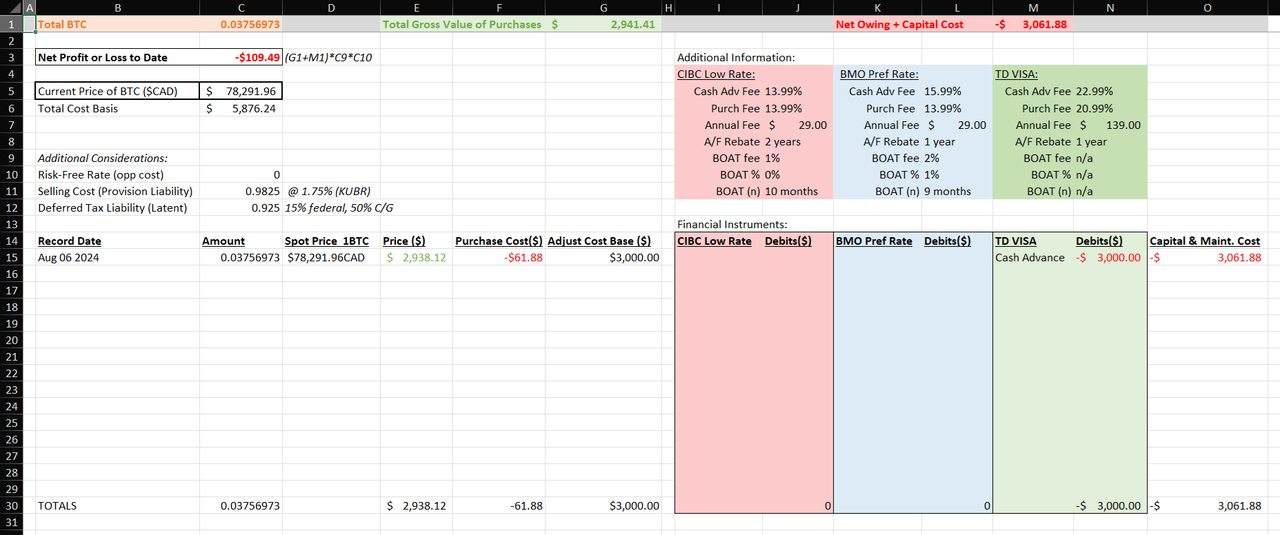Select Deferred Tax Liability value 0.925
The height and width of the screenshot is (535, 1280).
click(x=240, y=208)
